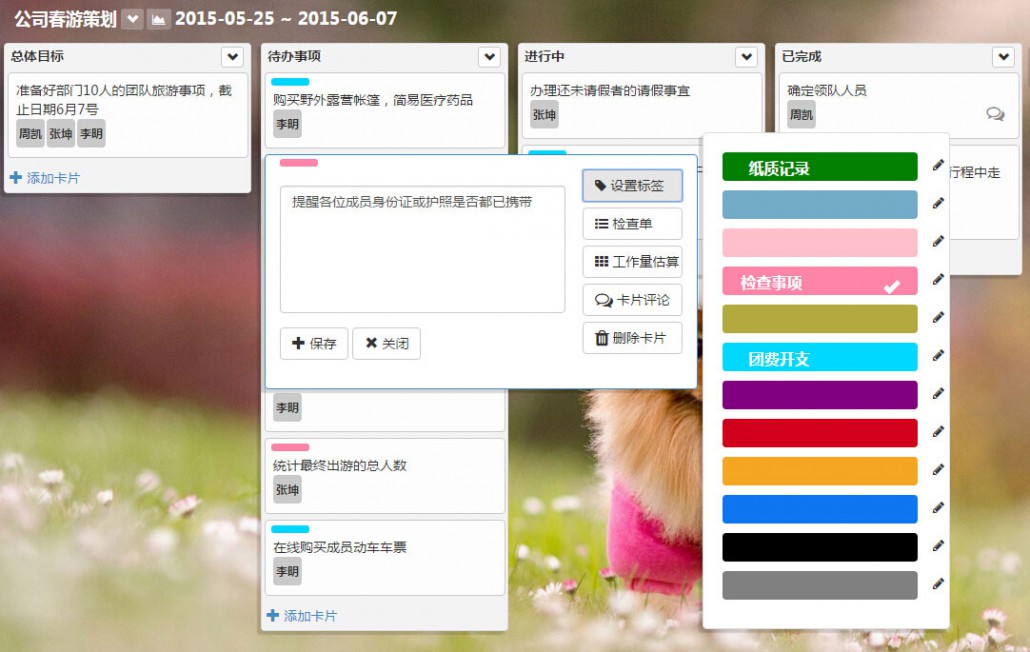1030x652 pixels.
Task: Click pencil icon next to 团费开支 label
Action: pos(938,356)
